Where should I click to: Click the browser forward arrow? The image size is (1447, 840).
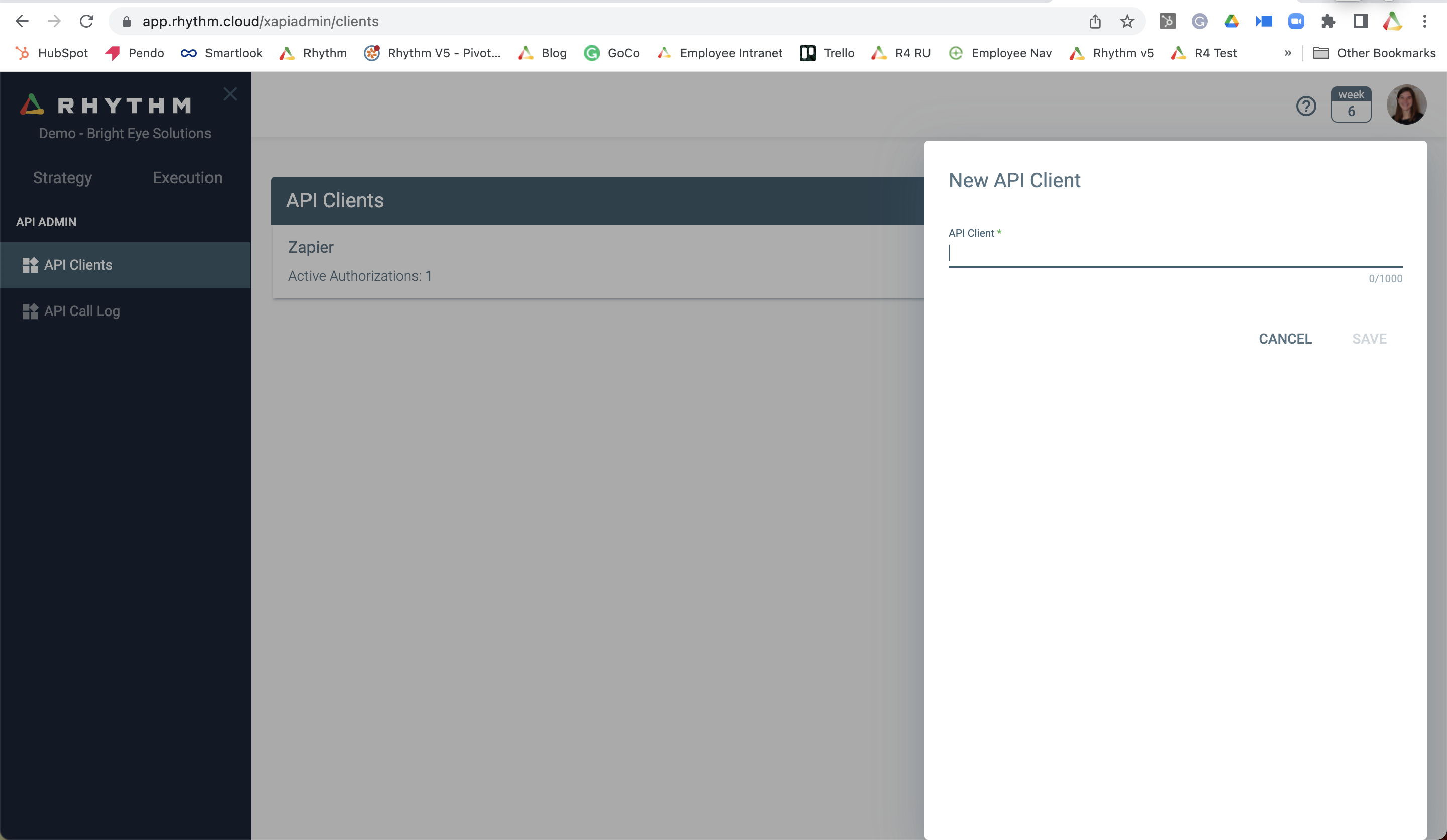54,21
